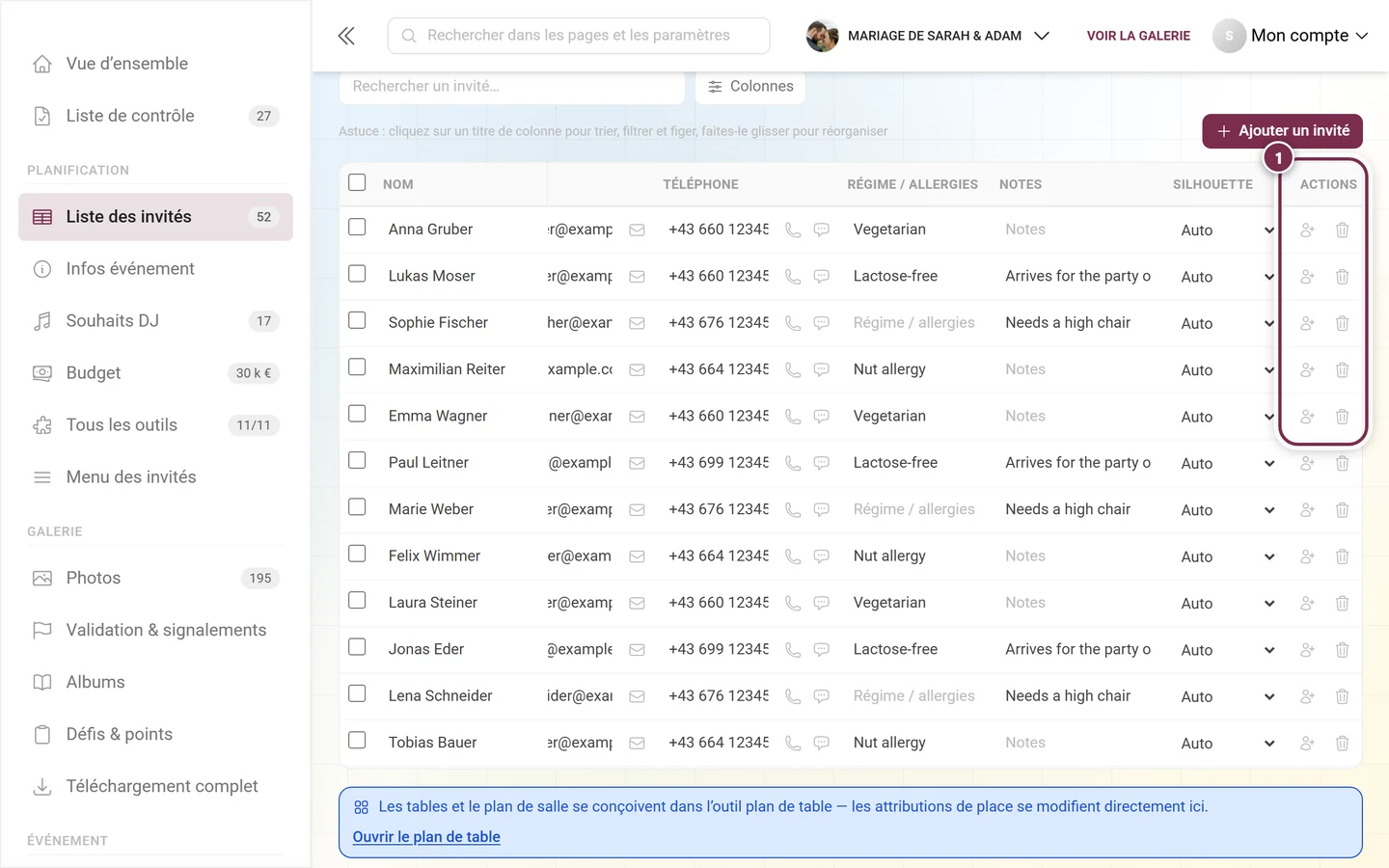Open Silhouette dropdown for Anna Gruber
This screenshot has height=868, width=1389.
point(1227,230)
